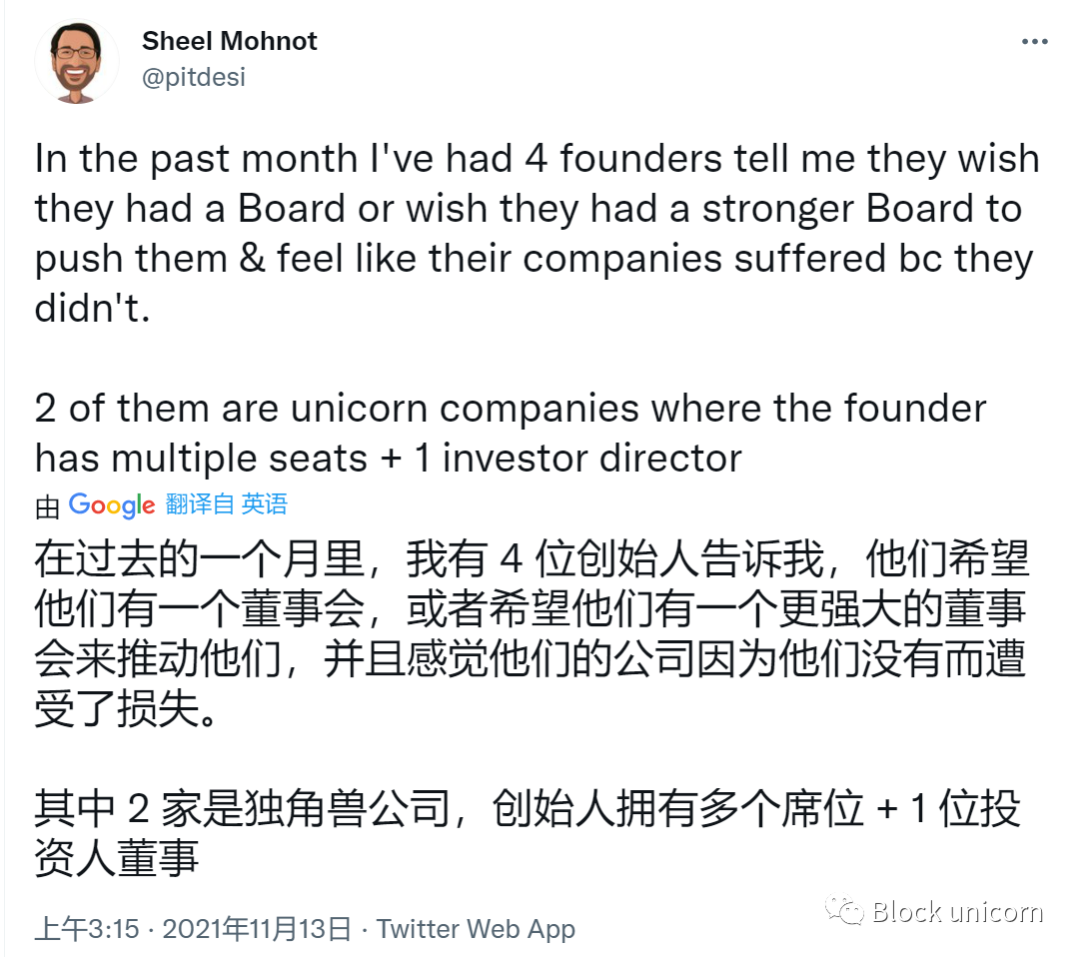Screen dimensions: 1080x957
Task: Click the Block unicorn watermark text
Action: pos(957,911)
